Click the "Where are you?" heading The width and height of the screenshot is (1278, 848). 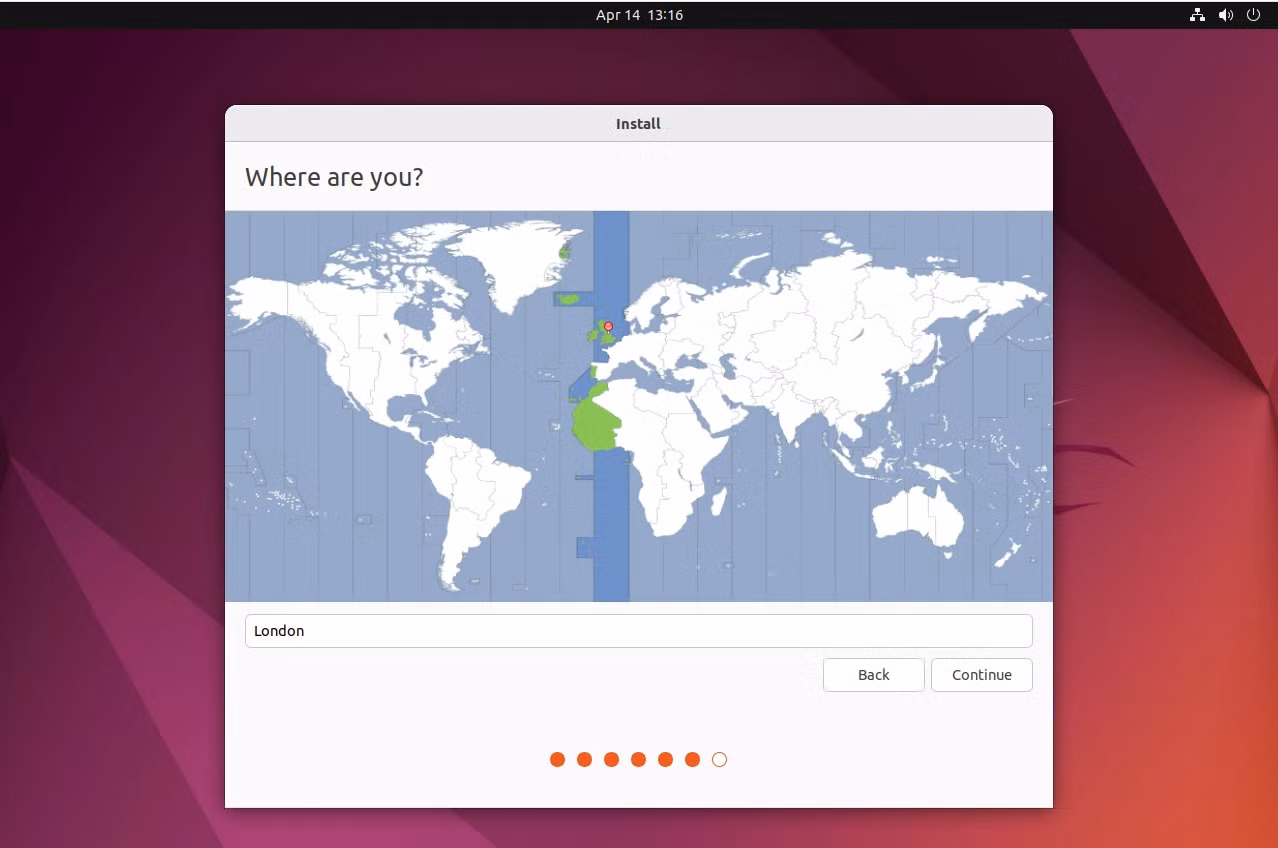334,177
